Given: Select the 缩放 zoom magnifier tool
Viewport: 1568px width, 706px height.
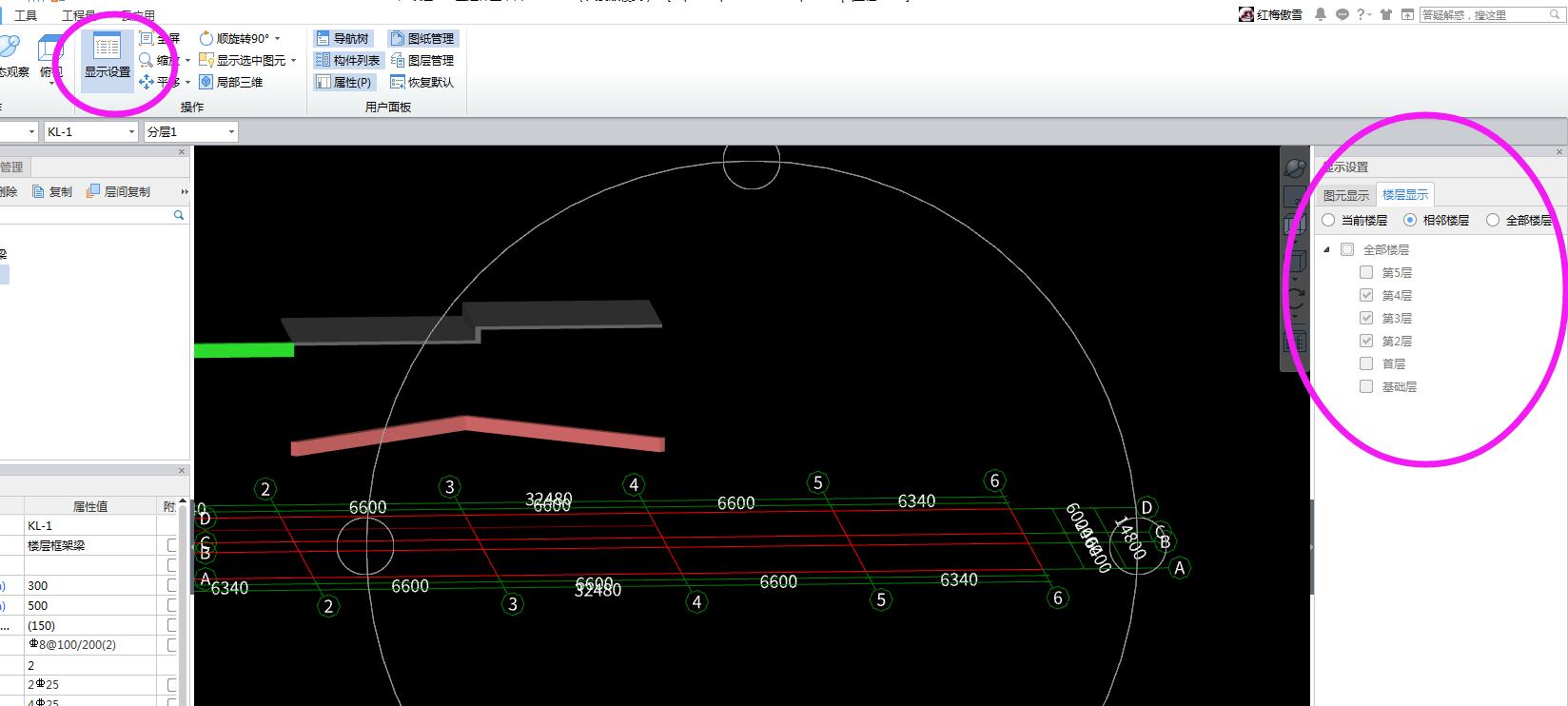Looking at the screenshot, I should (x=147, y=60).
